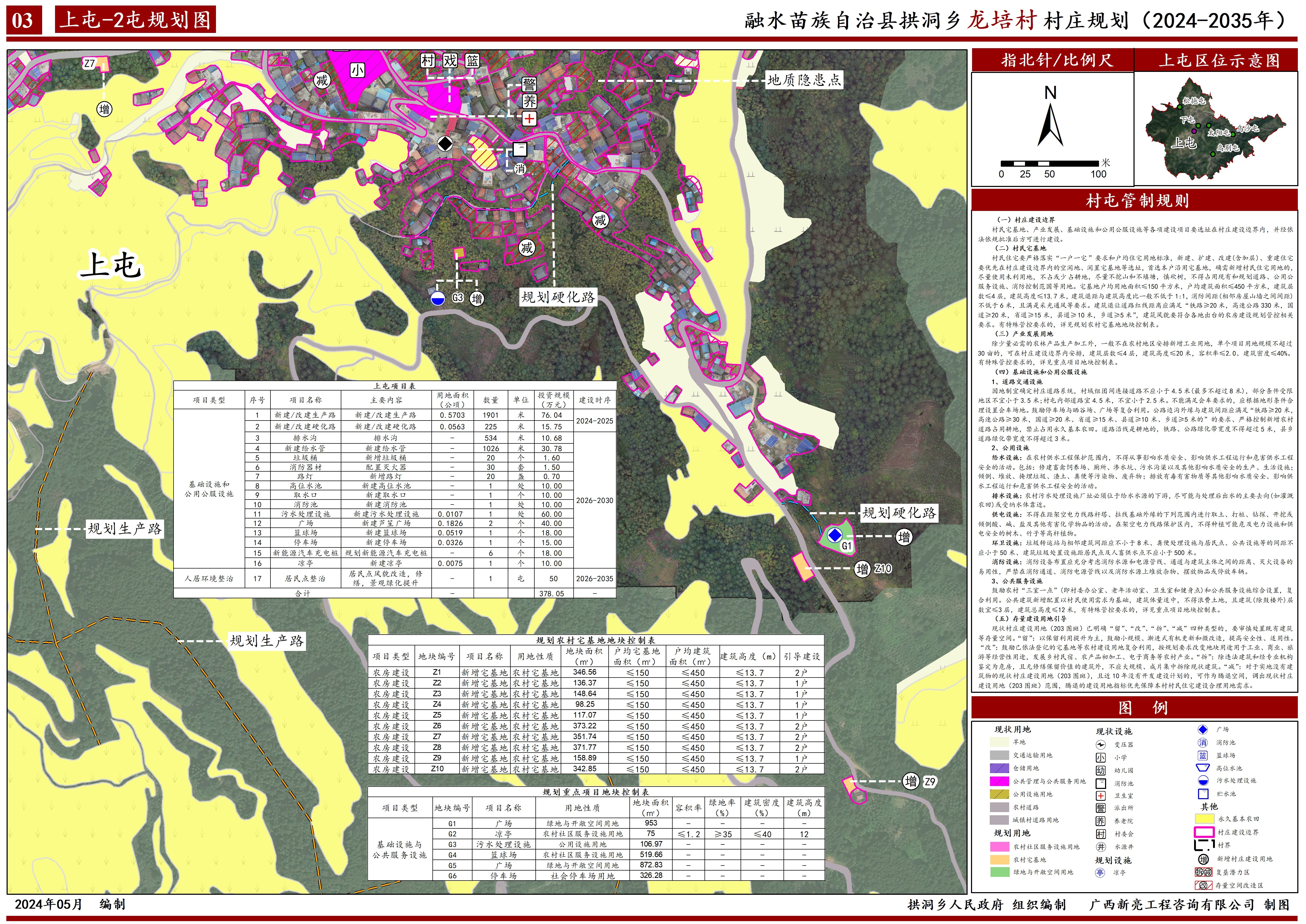Click the 高位水池 trapezoid icon in the legend

(x=1202, y=768)
